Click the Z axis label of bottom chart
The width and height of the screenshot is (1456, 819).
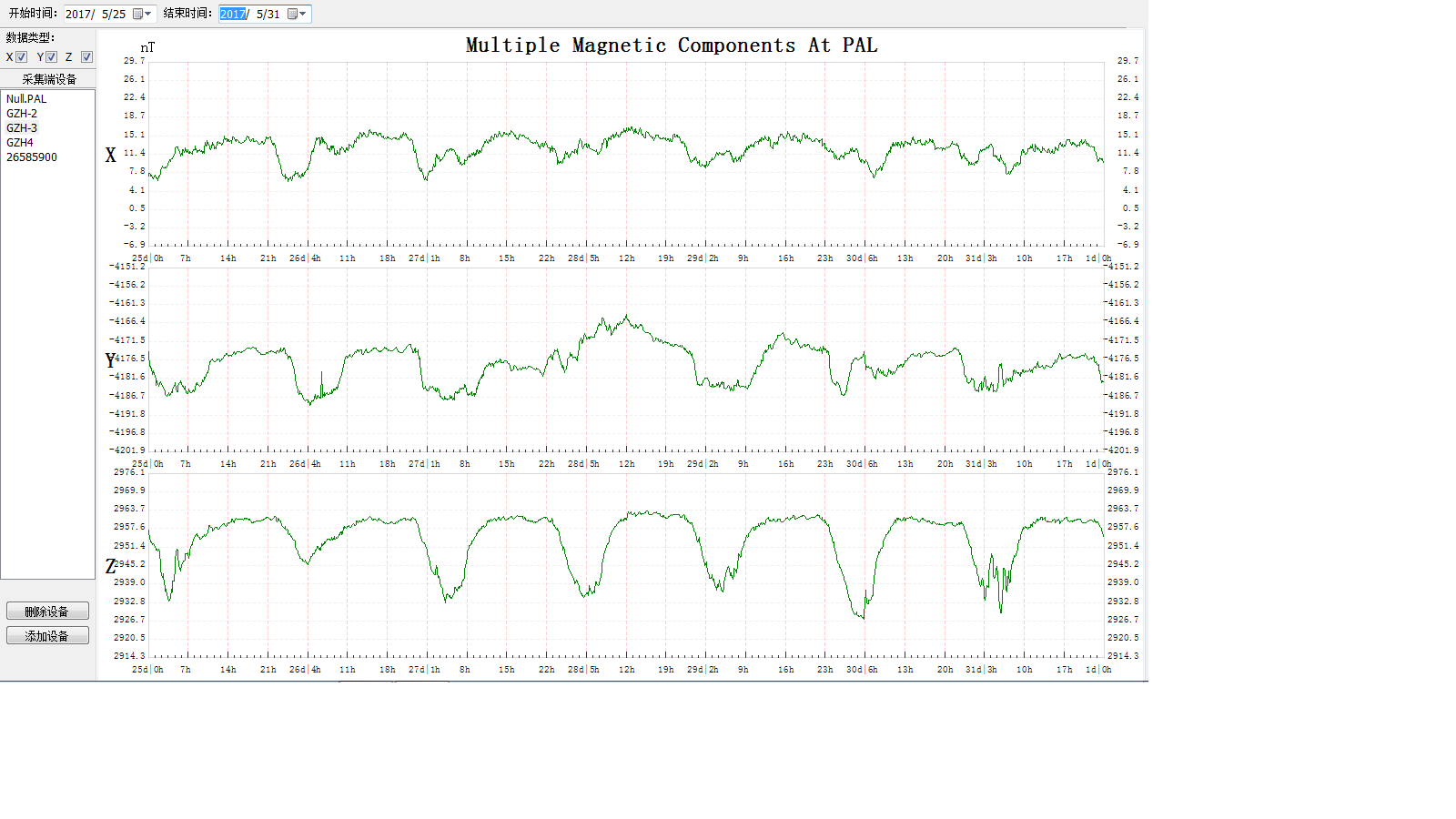tap(110, 566)
